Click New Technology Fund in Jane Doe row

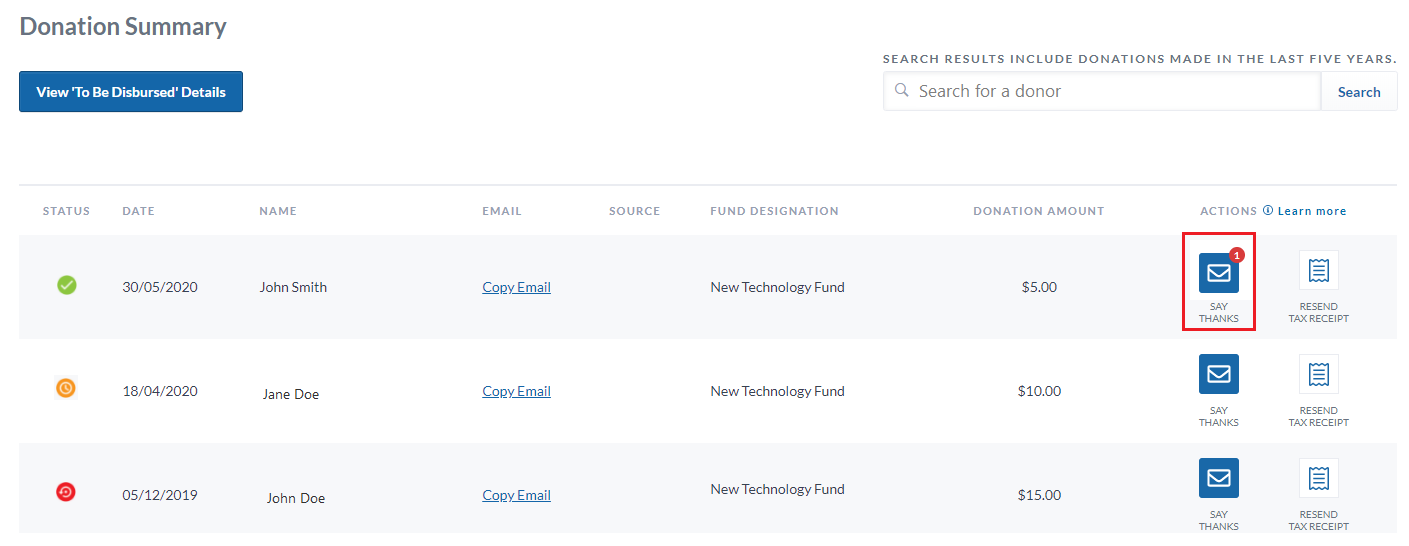[x=777, y=391]
